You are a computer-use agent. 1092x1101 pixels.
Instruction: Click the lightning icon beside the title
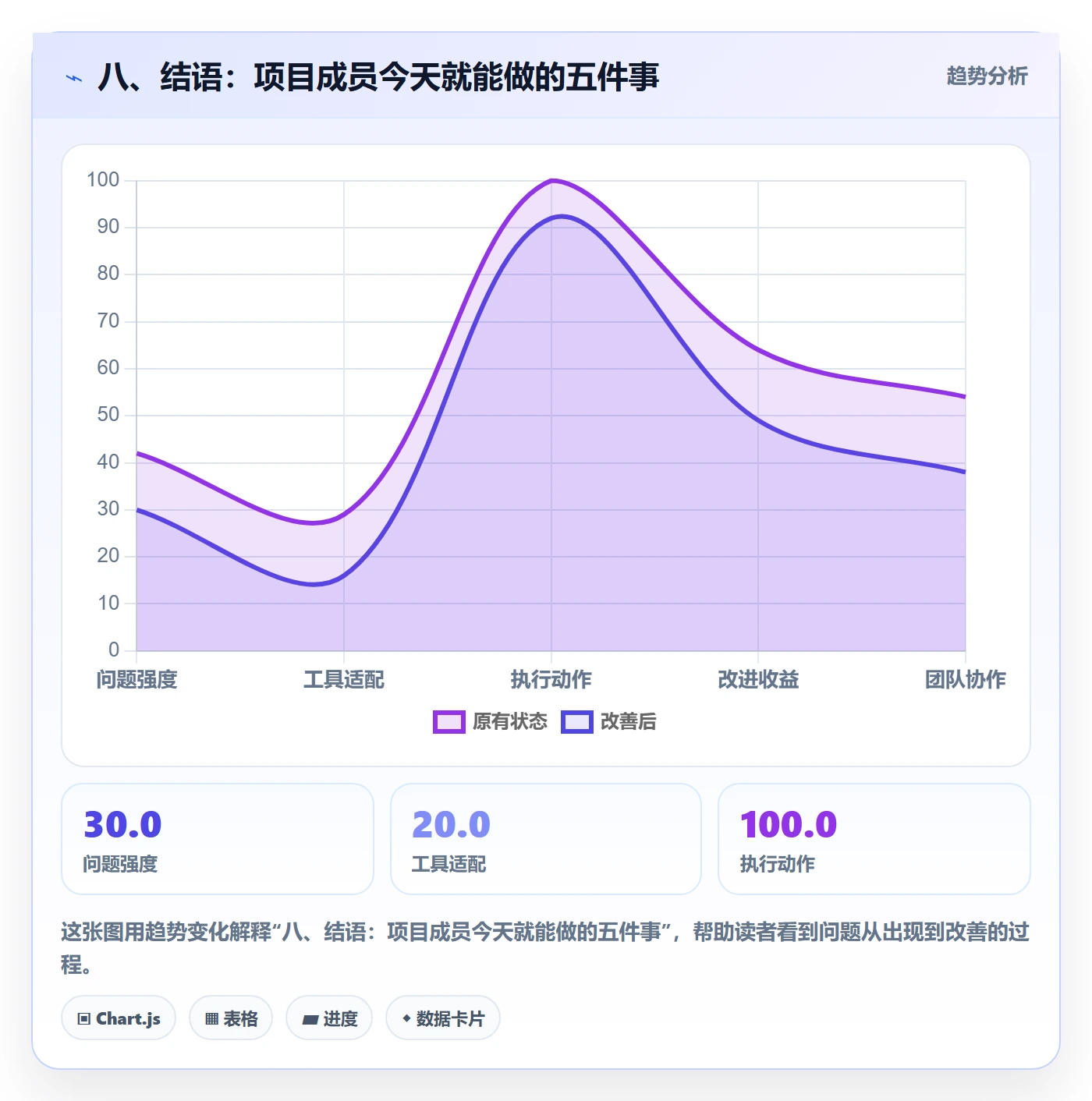[x=74, y=78]
